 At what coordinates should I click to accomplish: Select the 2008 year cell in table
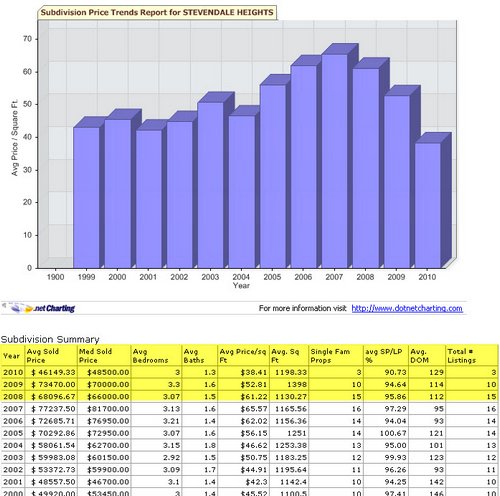coord(12,397)
